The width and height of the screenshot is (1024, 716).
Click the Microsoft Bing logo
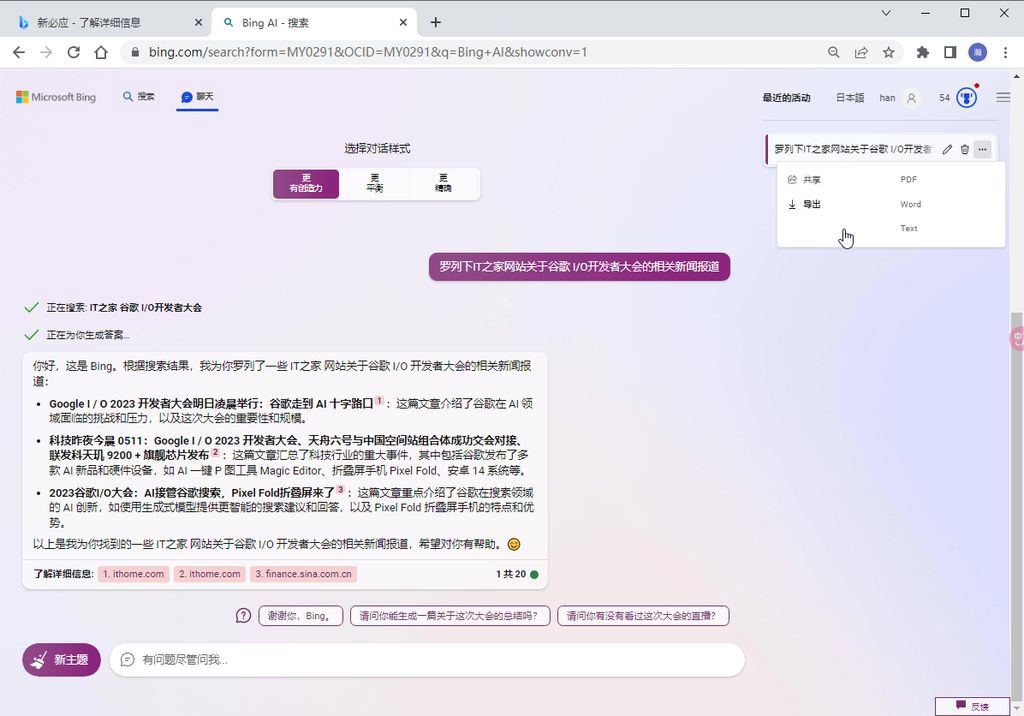(55, 97)
